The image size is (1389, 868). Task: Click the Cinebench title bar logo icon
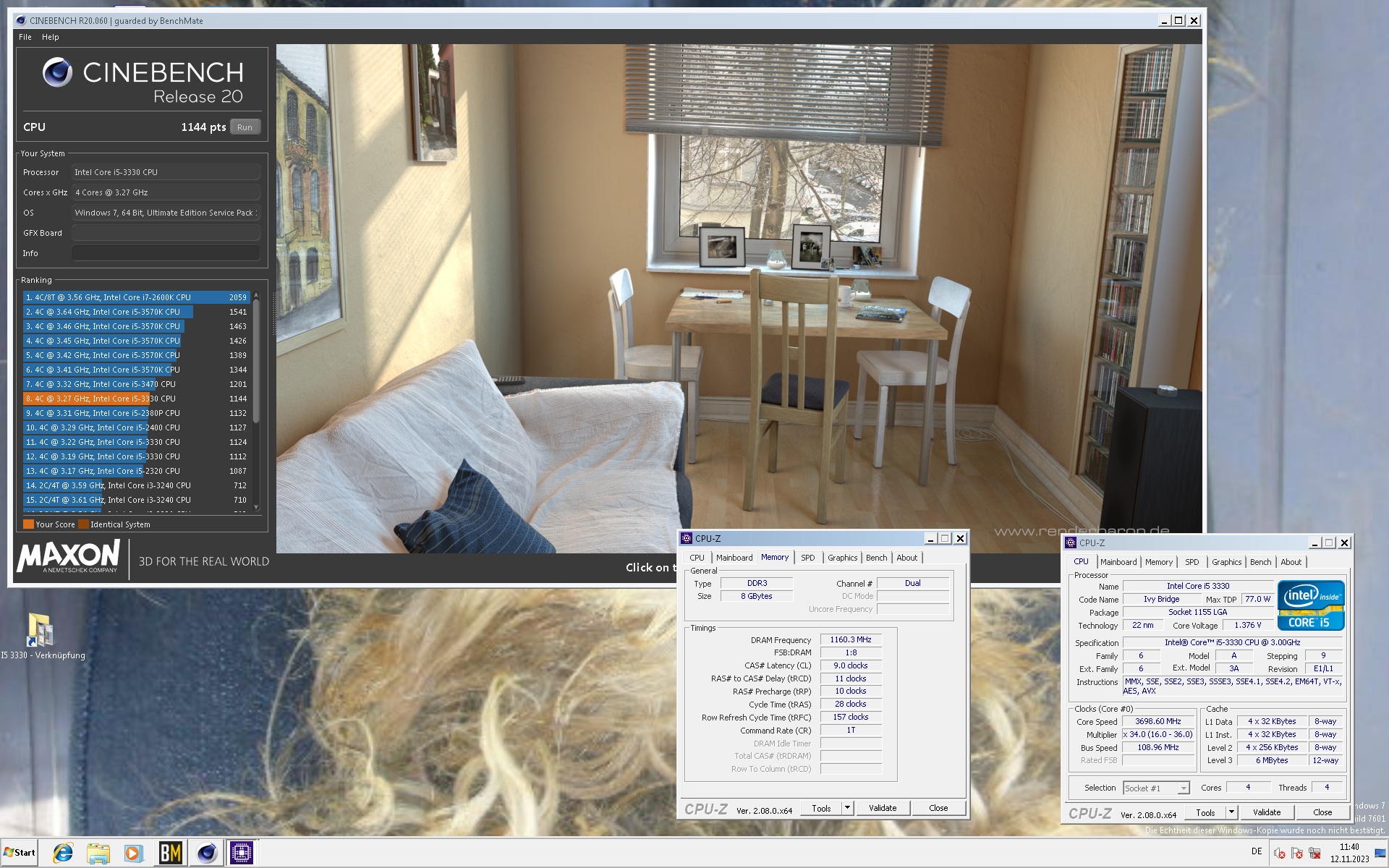[x=21, y=20]
